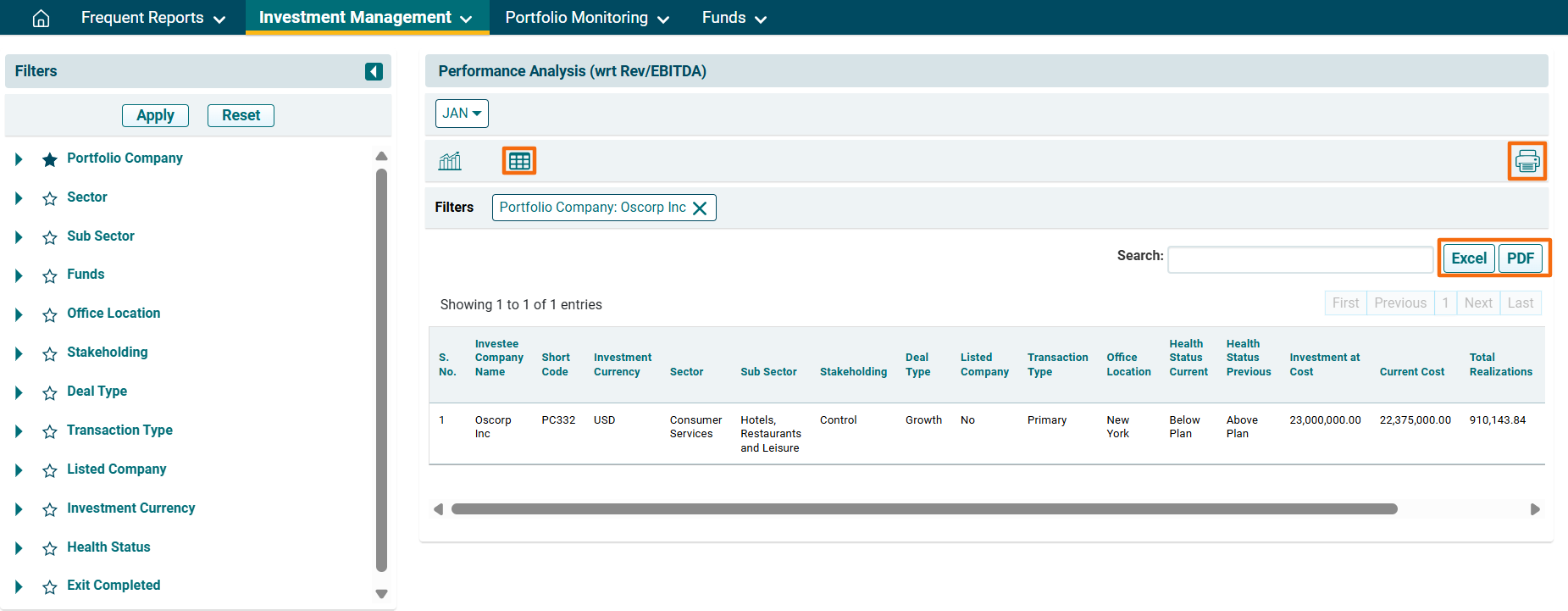The width and height of the screenshot is (1568, 611).
Task: Click the horizontal table scrollbar
Action: pos(923,509)
